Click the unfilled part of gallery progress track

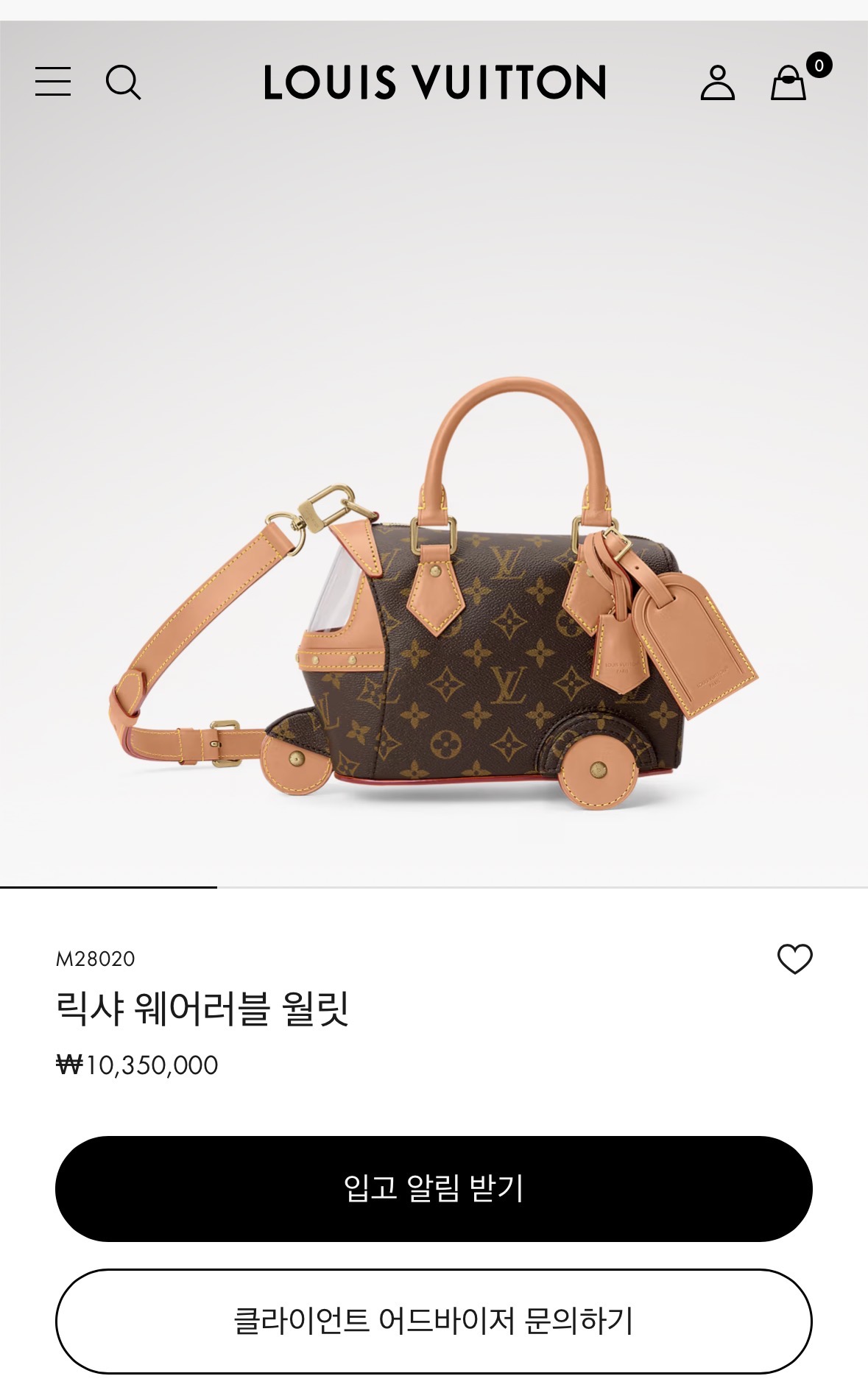point(543,887)
